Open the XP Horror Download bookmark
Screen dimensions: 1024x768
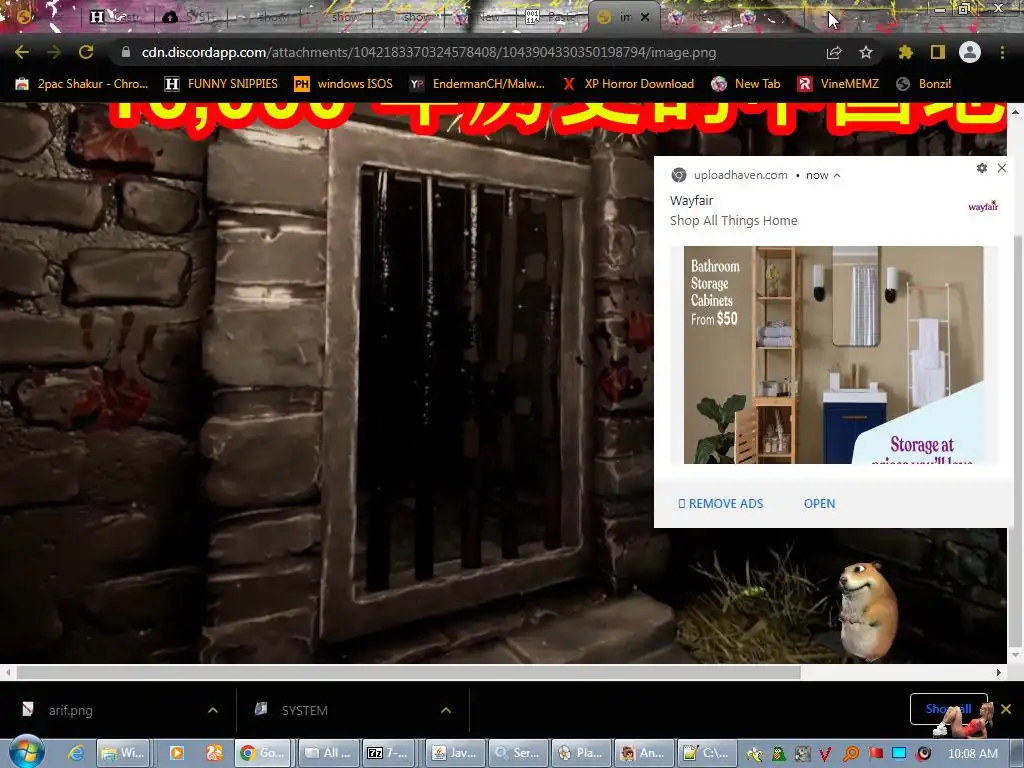(628, 84)
